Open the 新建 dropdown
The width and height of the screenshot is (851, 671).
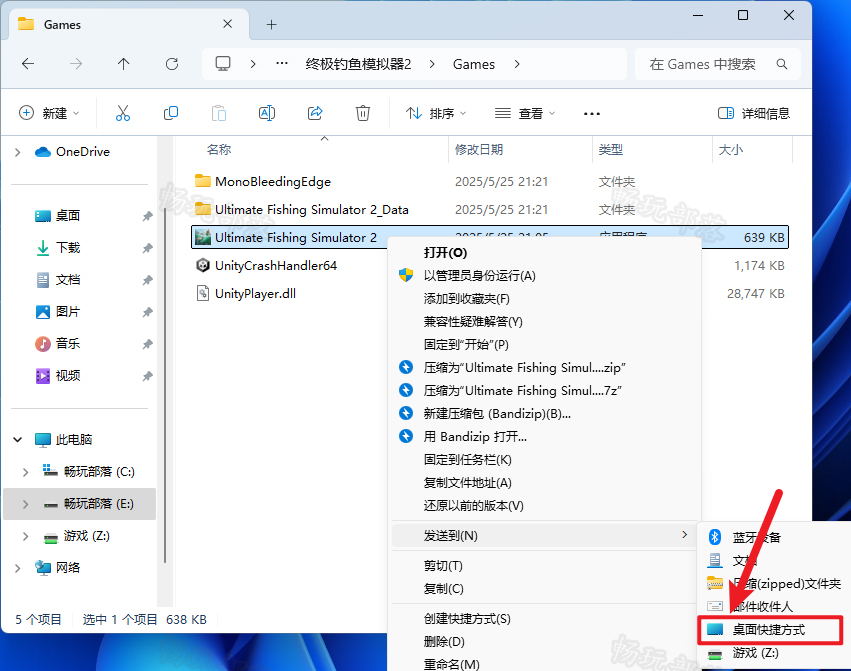(x=49, y=113)
